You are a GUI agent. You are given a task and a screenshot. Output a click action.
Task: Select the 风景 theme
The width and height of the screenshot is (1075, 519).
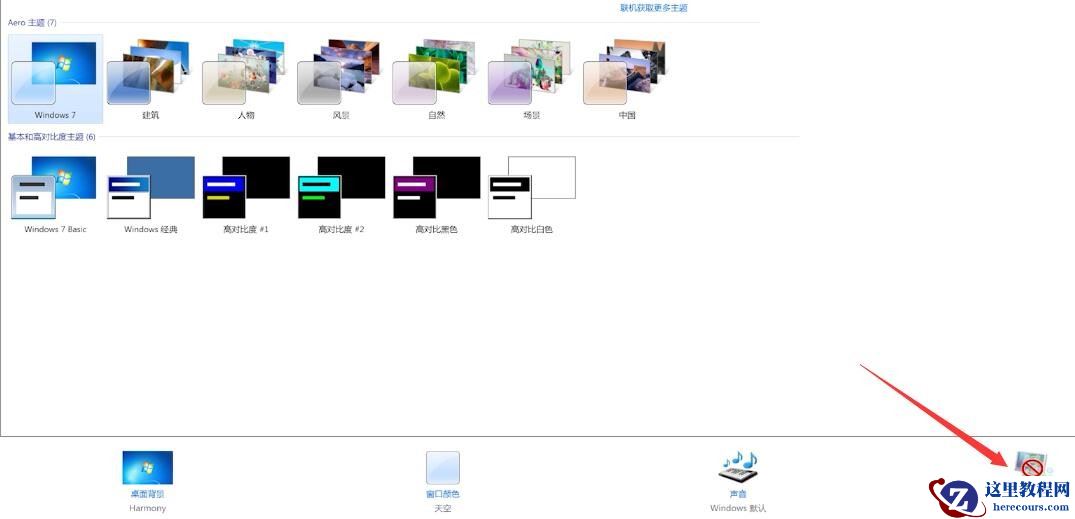(340, 79)
